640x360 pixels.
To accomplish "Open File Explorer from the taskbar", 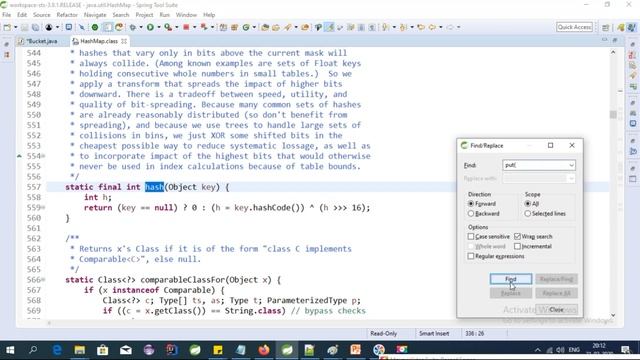I will tap(79, 350).
